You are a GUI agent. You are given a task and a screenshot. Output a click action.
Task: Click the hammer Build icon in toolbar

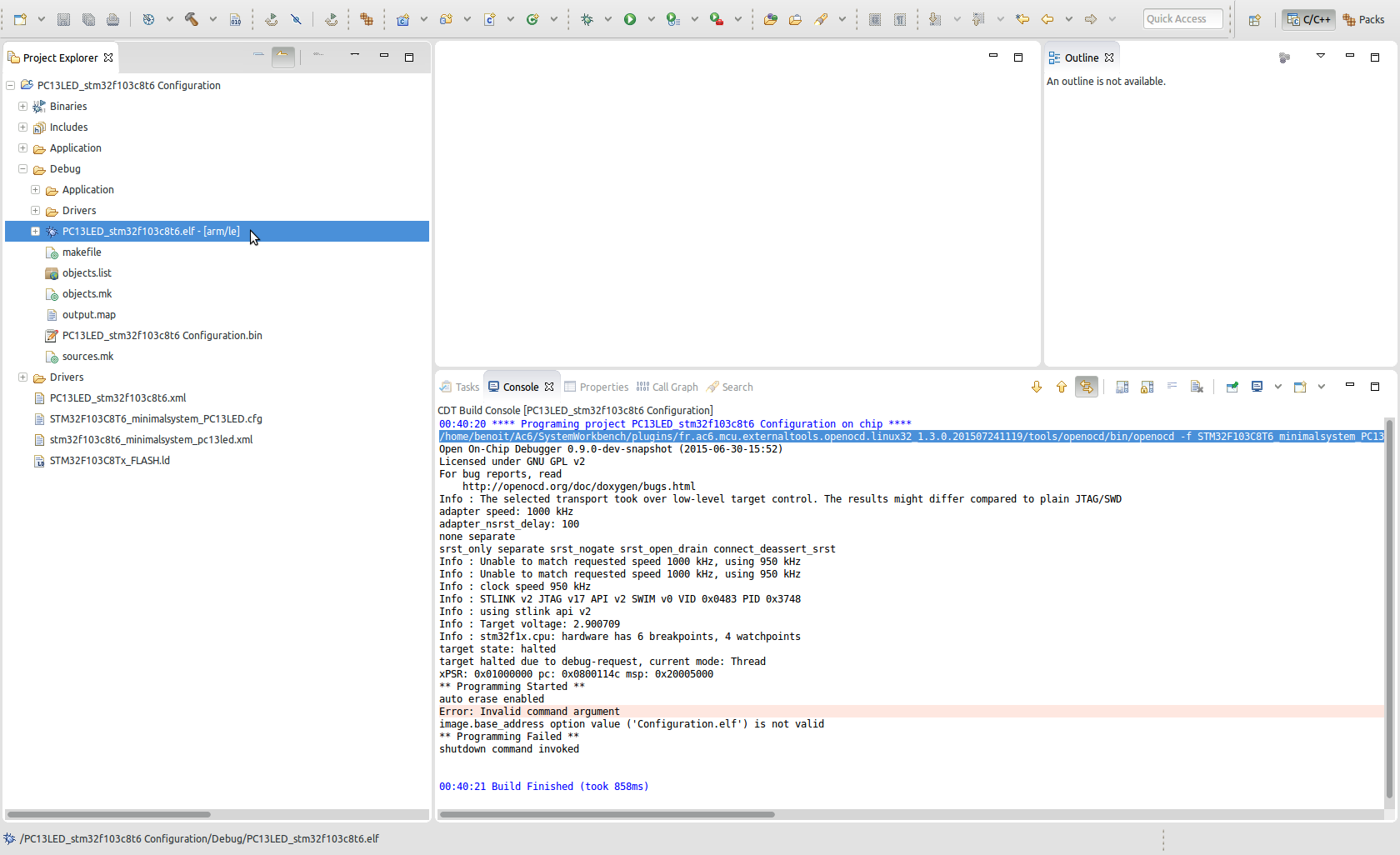click(x=191, y=19)
